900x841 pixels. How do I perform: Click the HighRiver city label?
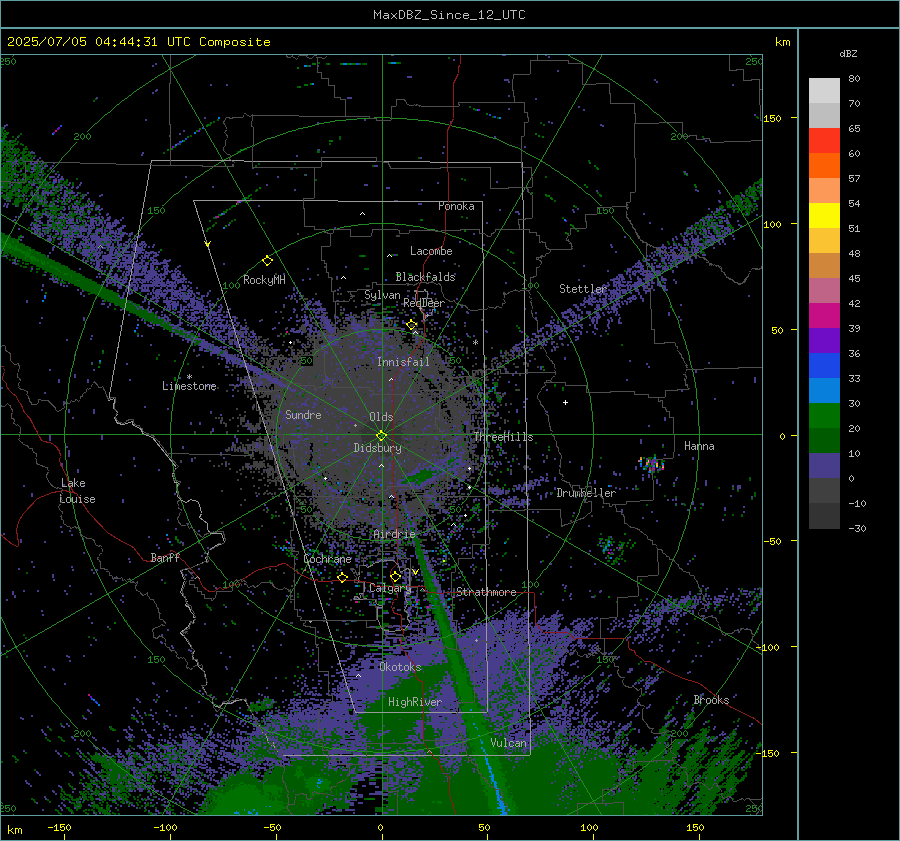point(415,702)
